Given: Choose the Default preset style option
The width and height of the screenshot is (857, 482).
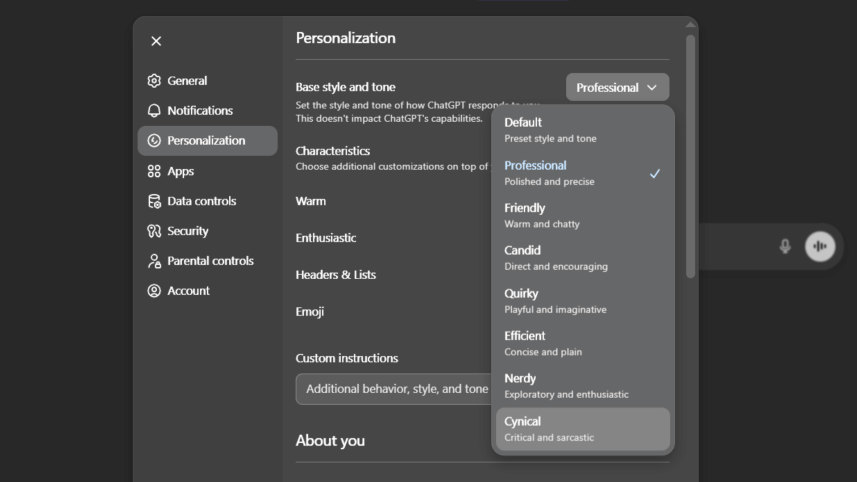Looking at the screenshot, I should tap(583, 130).
